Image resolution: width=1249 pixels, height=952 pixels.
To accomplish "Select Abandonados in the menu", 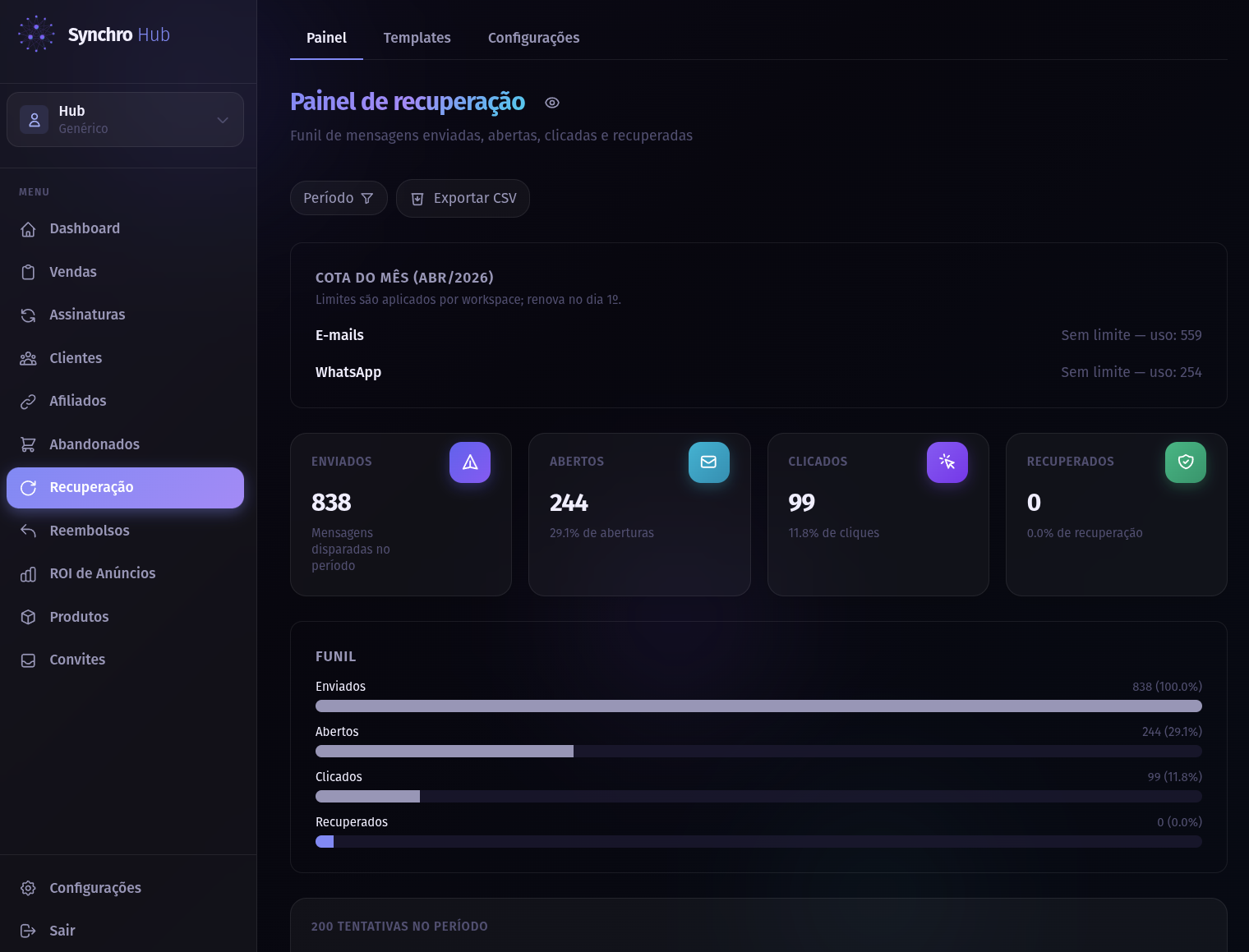I will coord(125,444).
